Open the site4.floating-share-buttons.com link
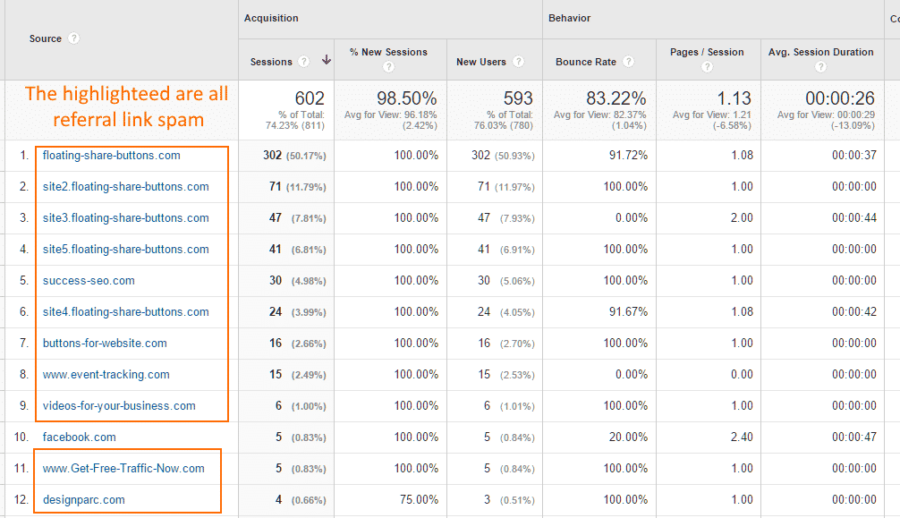Screen dimensions: 900x518 tap(126, 312)
